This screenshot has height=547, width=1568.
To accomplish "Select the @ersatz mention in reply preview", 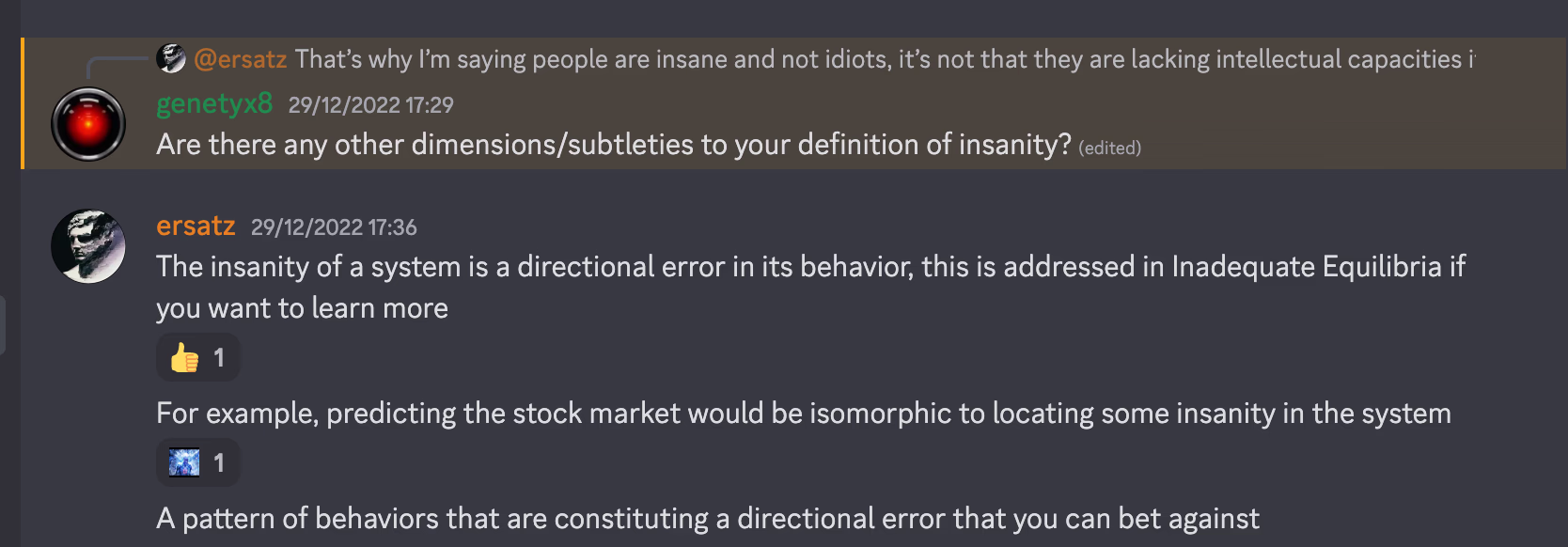I will (x=240, y=59).
